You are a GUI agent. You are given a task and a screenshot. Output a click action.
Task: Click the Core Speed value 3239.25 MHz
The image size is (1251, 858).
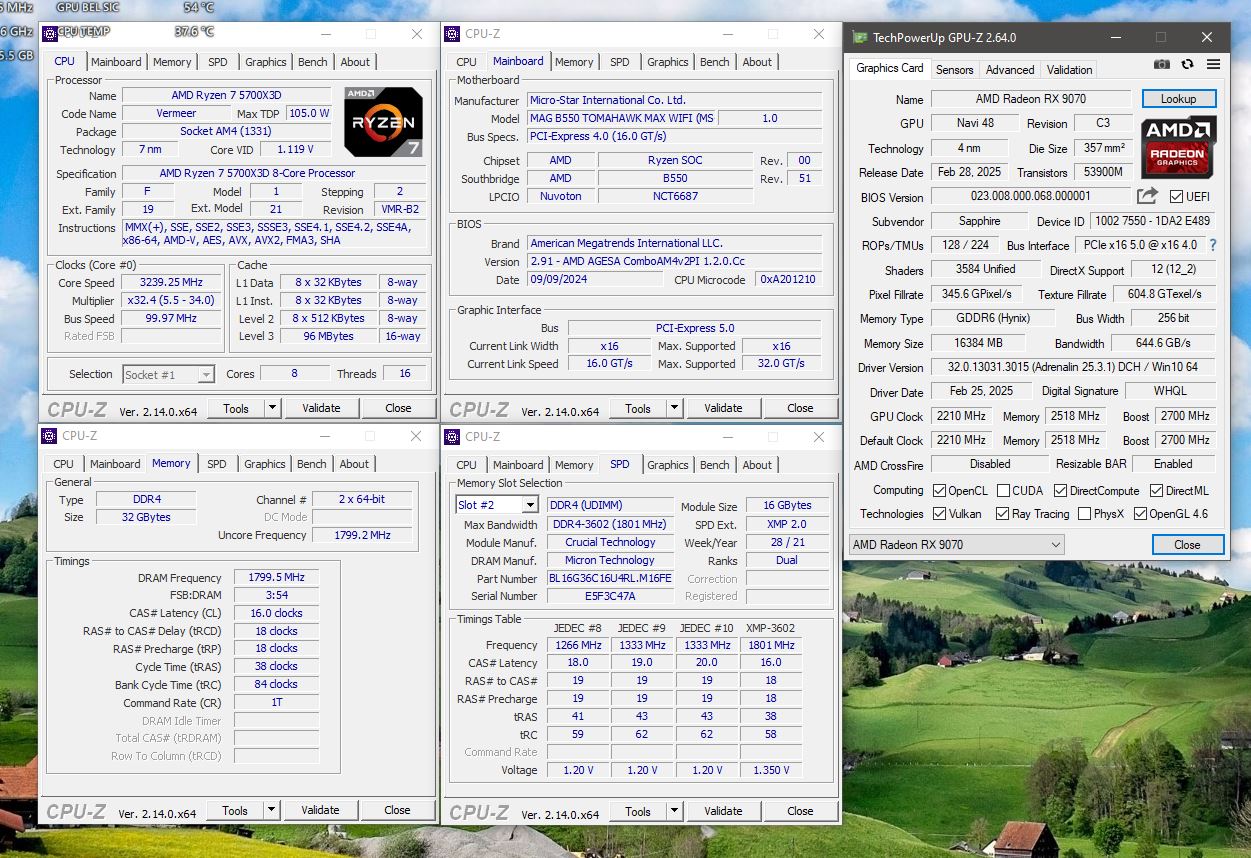(171, 282)
